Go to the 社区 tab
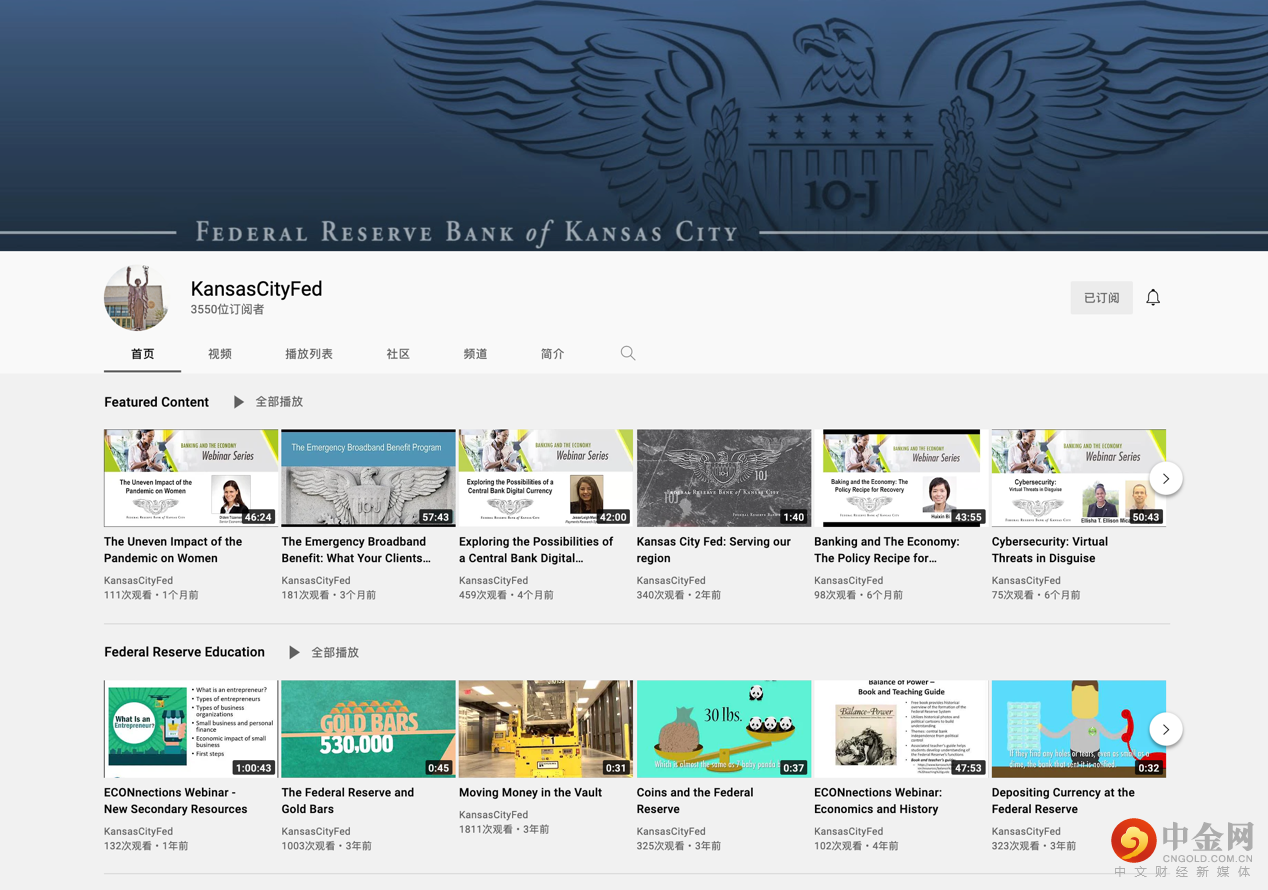The height and width of the screenshot is (890, 1268). pos(398,354)
